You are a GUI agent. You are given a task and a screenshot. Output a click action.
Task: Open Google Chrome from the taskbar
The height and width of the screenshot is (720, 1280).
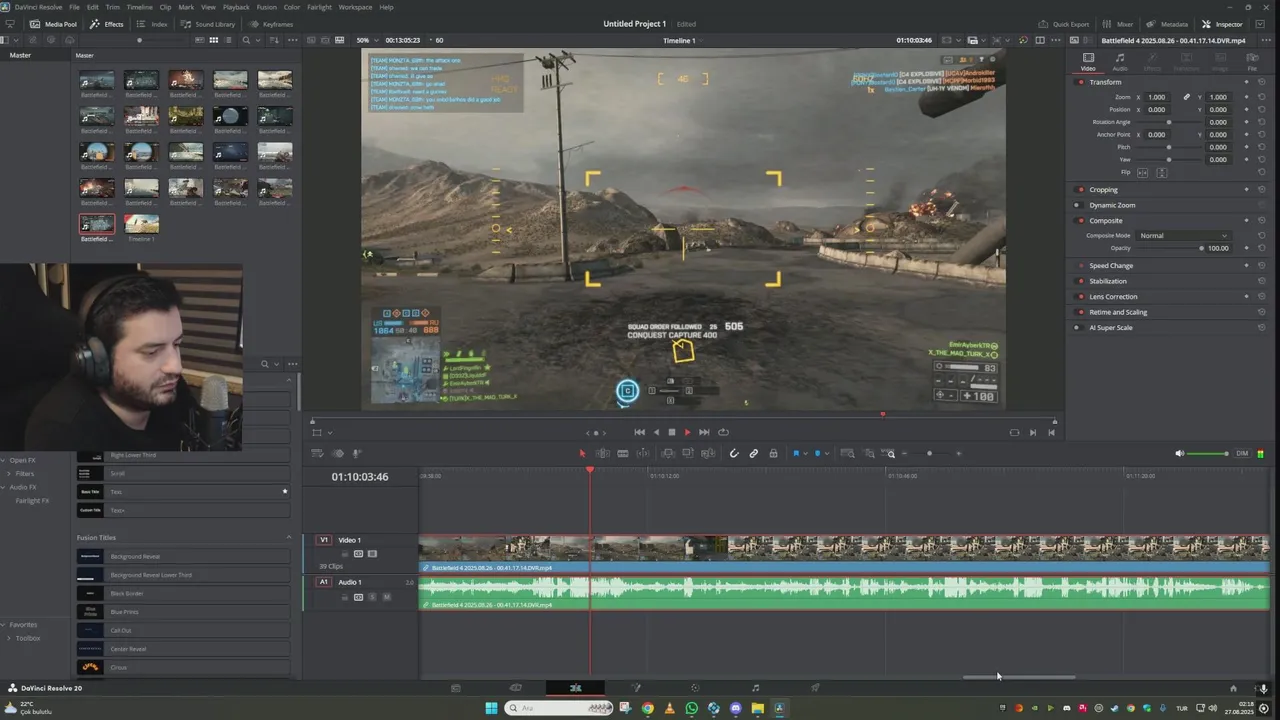point(647,708)
